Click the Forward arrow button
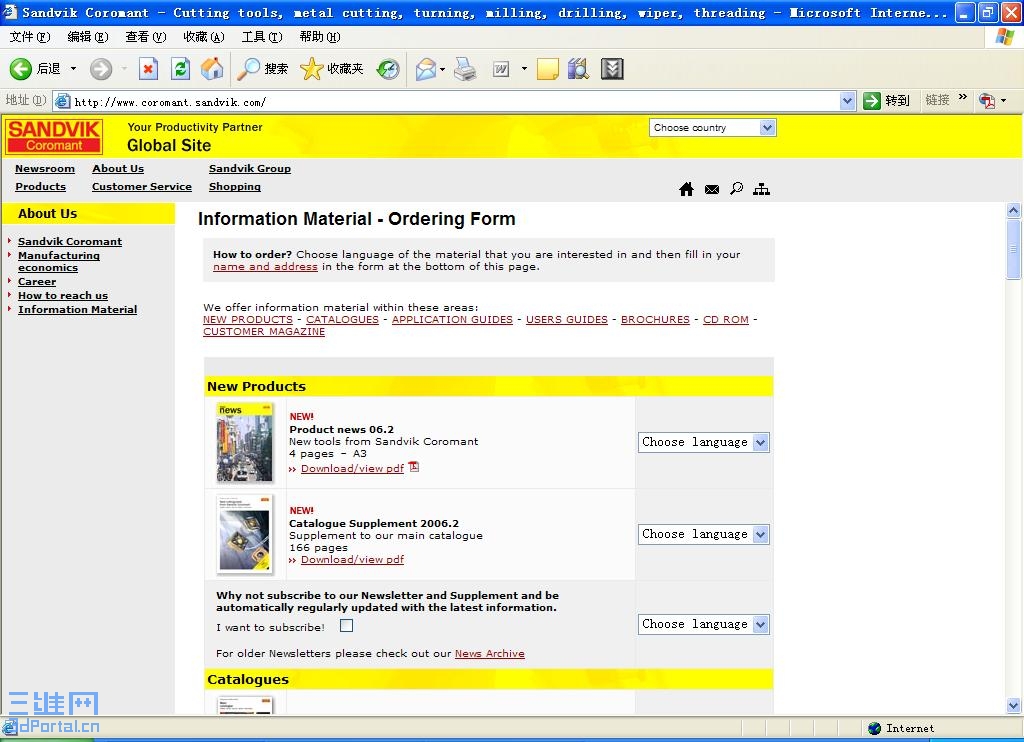Image resolution: width=1024 pixels, height=742 pixels. [x=101, y=69]
